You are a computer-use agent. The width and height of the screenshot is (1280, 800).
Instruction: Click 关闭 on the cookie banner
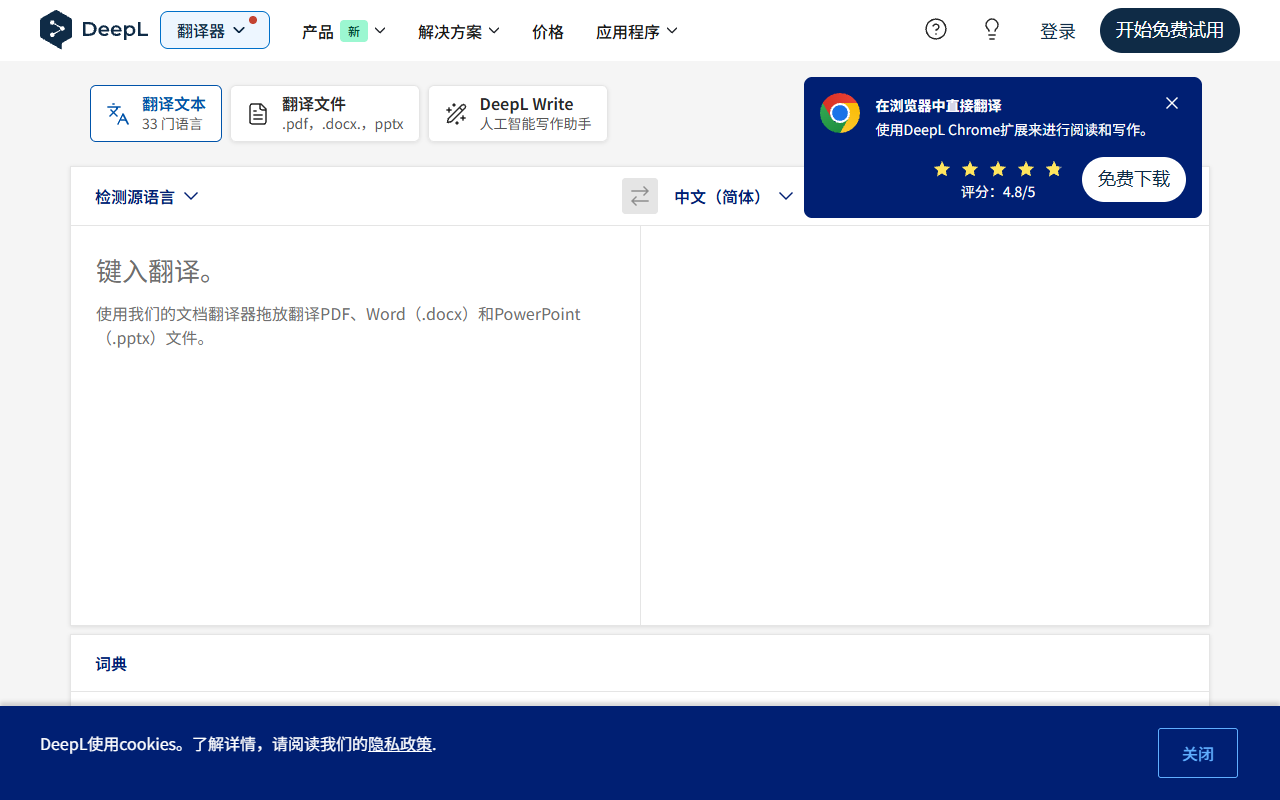1198,753
